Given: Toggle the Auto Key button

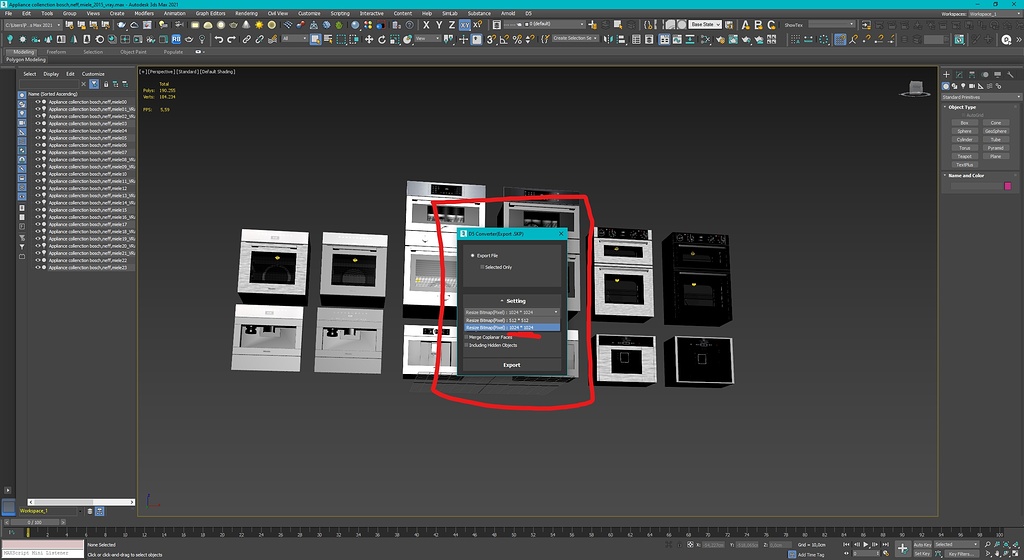Looking at the screenshot, I should (922, 544).
